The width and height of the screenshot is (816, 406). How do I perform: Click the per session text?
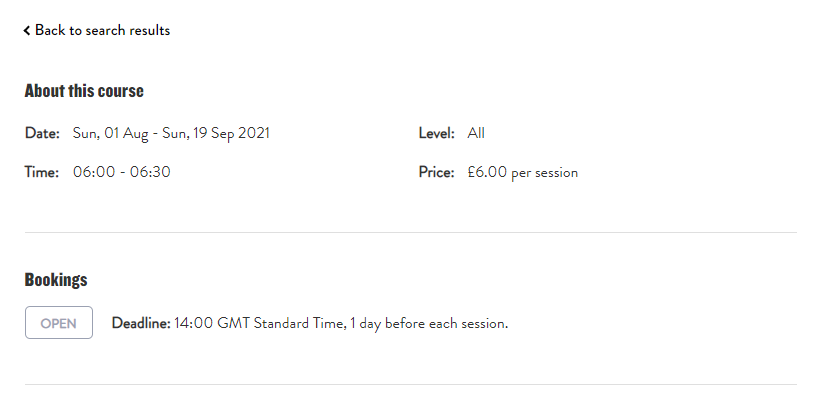(x=545, y=172)
